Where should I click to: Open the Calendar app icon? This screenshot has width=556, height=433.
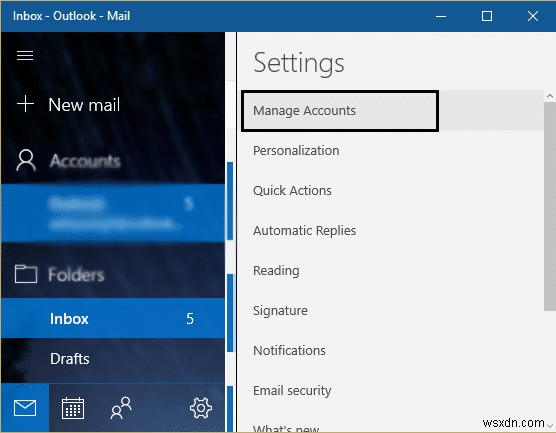tap(73, 408)
